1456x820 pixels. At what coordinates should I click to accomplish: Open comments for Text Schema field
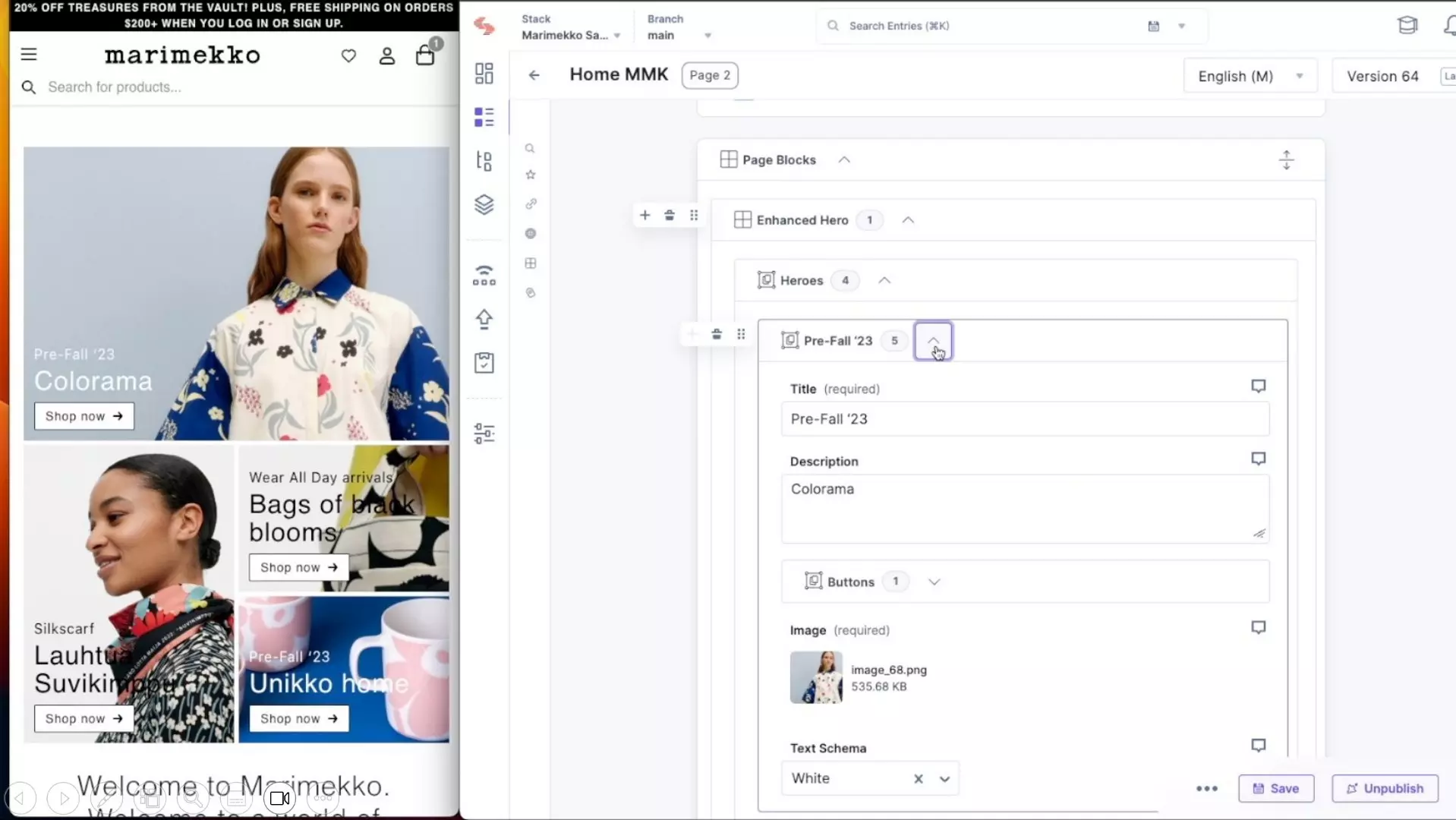1258,746
